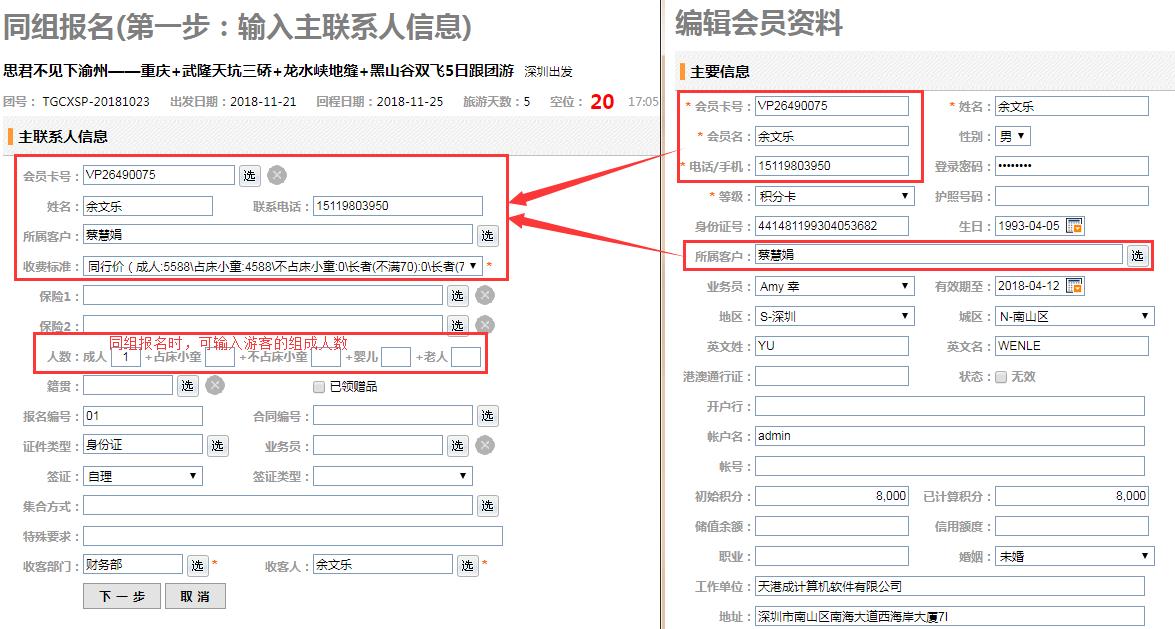Focus the 合同编号 input field
Screen dimensions: 1175x629
(393, 415)
